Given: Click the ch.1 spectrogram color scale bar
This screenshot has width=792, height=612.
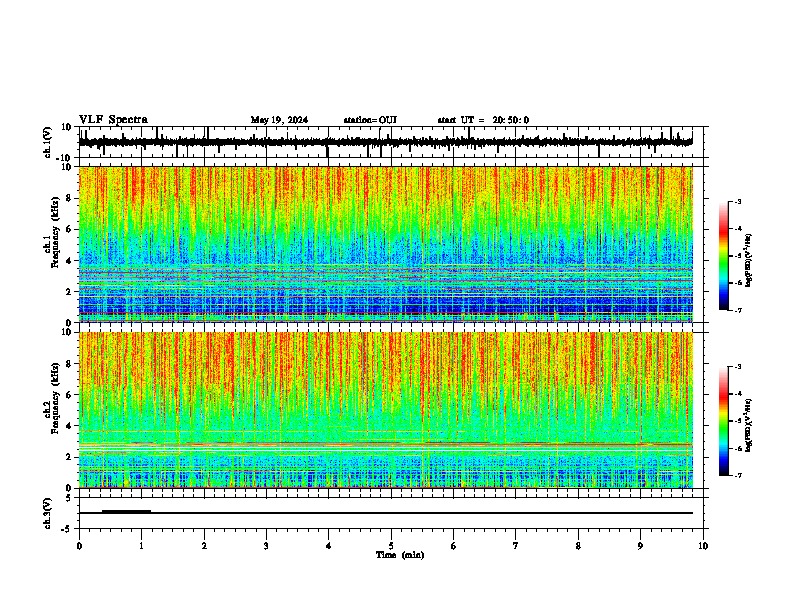Looking at the screenshot, I should (724, 256).
